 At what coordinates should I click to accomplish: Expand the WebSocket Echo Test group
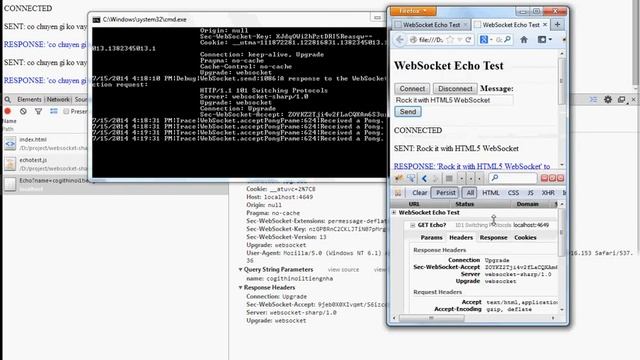(x=394, y=212)
